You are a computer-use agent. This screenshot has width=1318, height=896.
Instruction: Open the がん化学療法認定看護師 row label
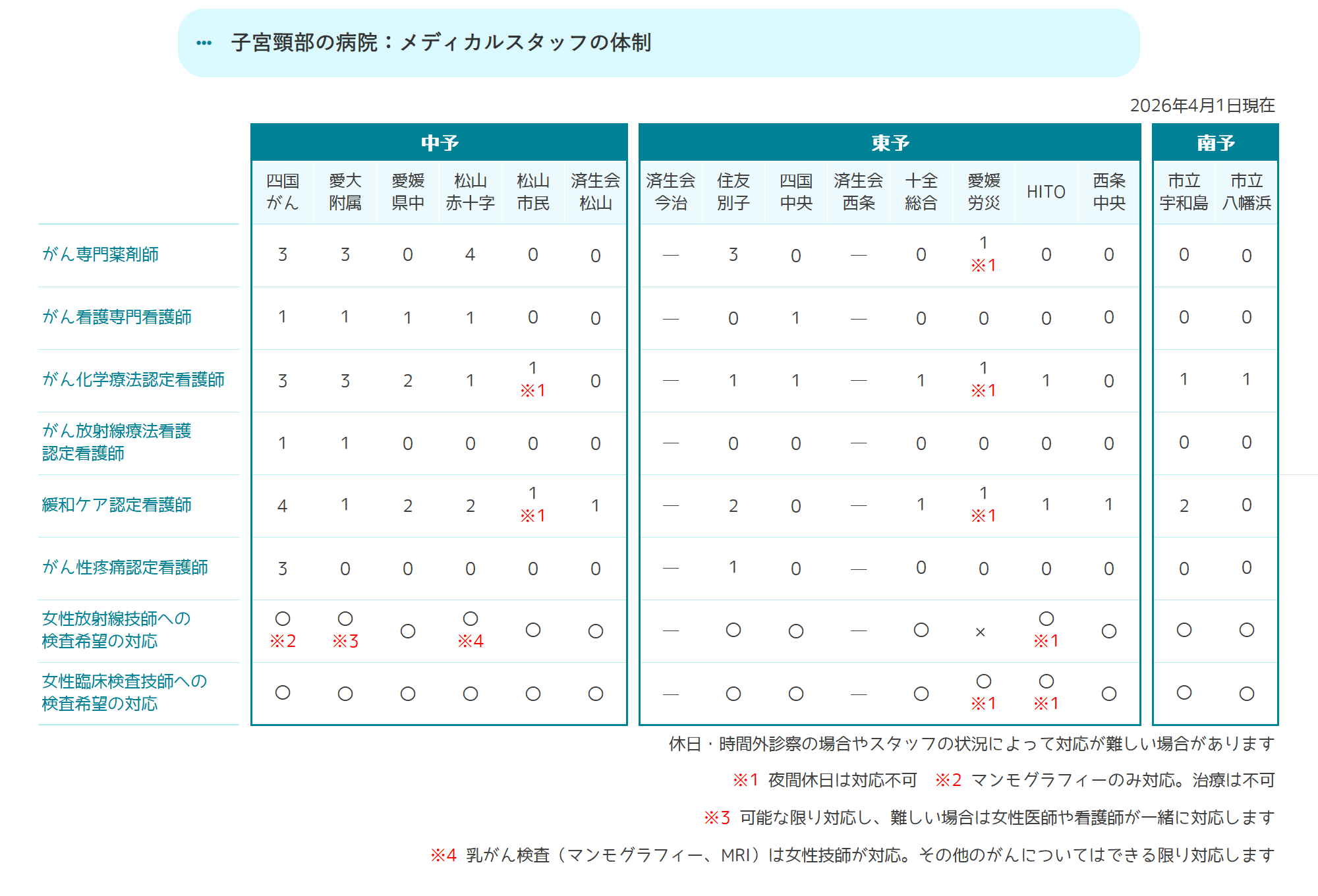pyautogui.click(x=133, y=379)
